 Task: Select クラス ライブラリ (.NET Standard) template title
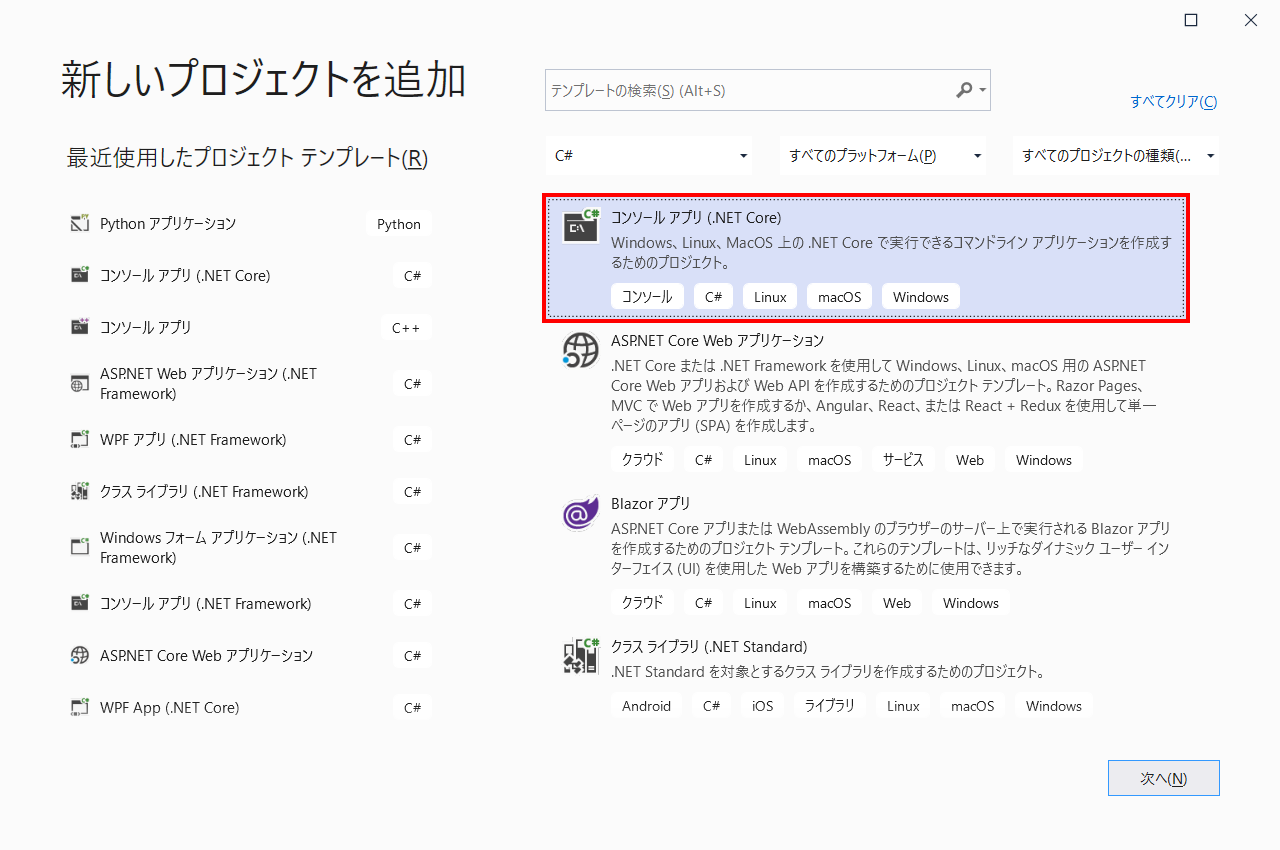[709, 646]
